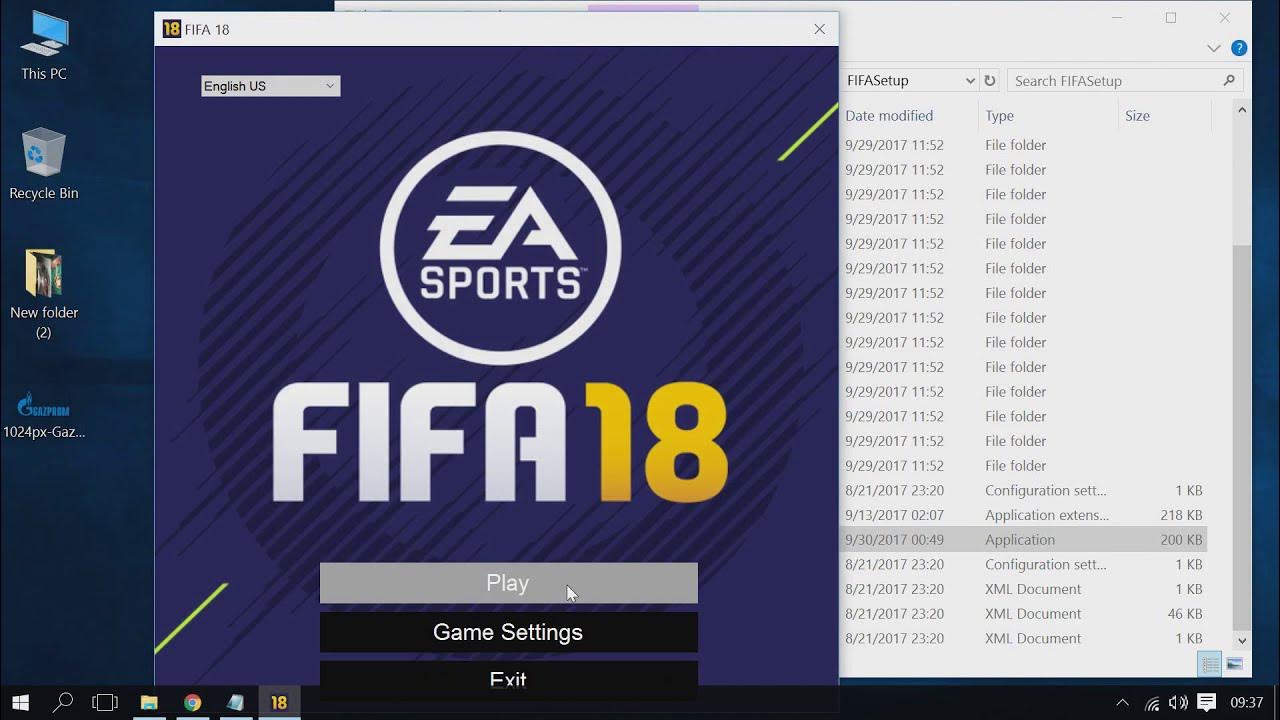
Task: Select the New folder (2) desktop icon
Action: [44, 294]
